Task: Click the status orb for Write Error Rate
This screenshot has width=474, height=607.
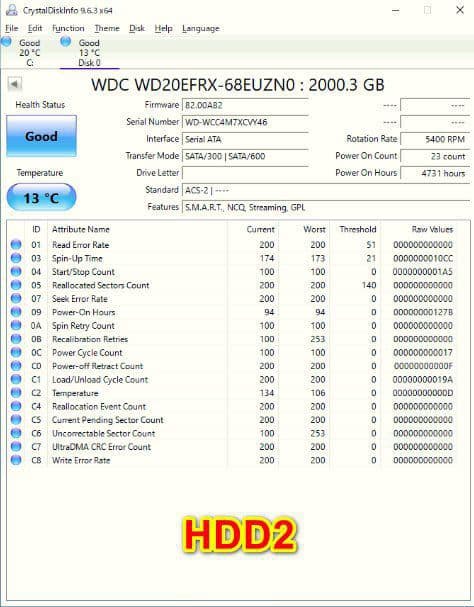Action: 16,460
